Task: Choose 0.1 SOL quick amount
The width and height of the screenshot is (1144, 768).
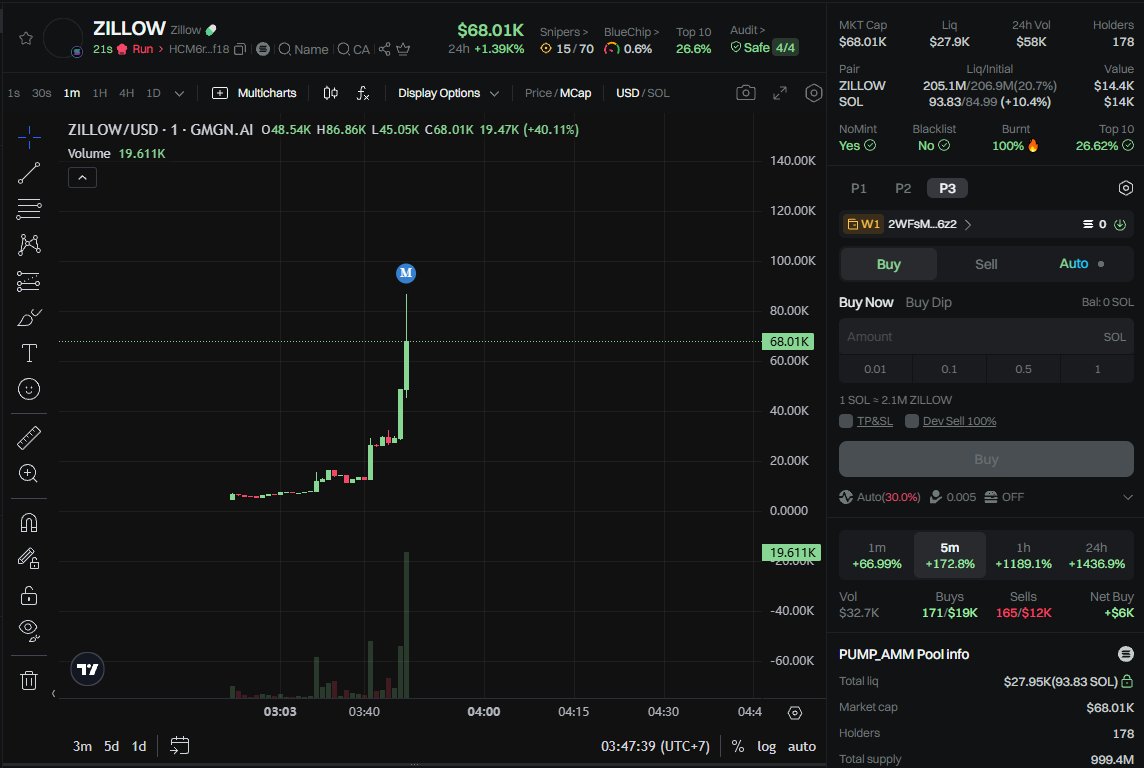Action: coord(948,369)
